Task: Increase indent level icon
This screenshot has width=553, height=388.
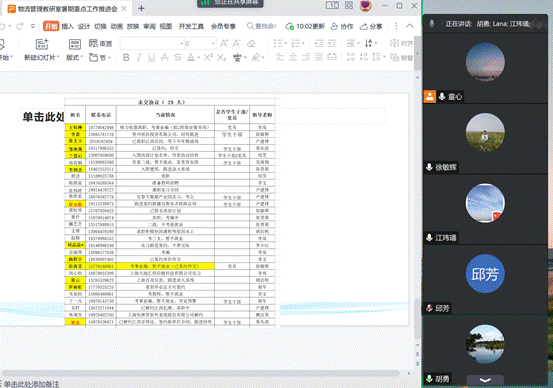Action: click(332, 43)
